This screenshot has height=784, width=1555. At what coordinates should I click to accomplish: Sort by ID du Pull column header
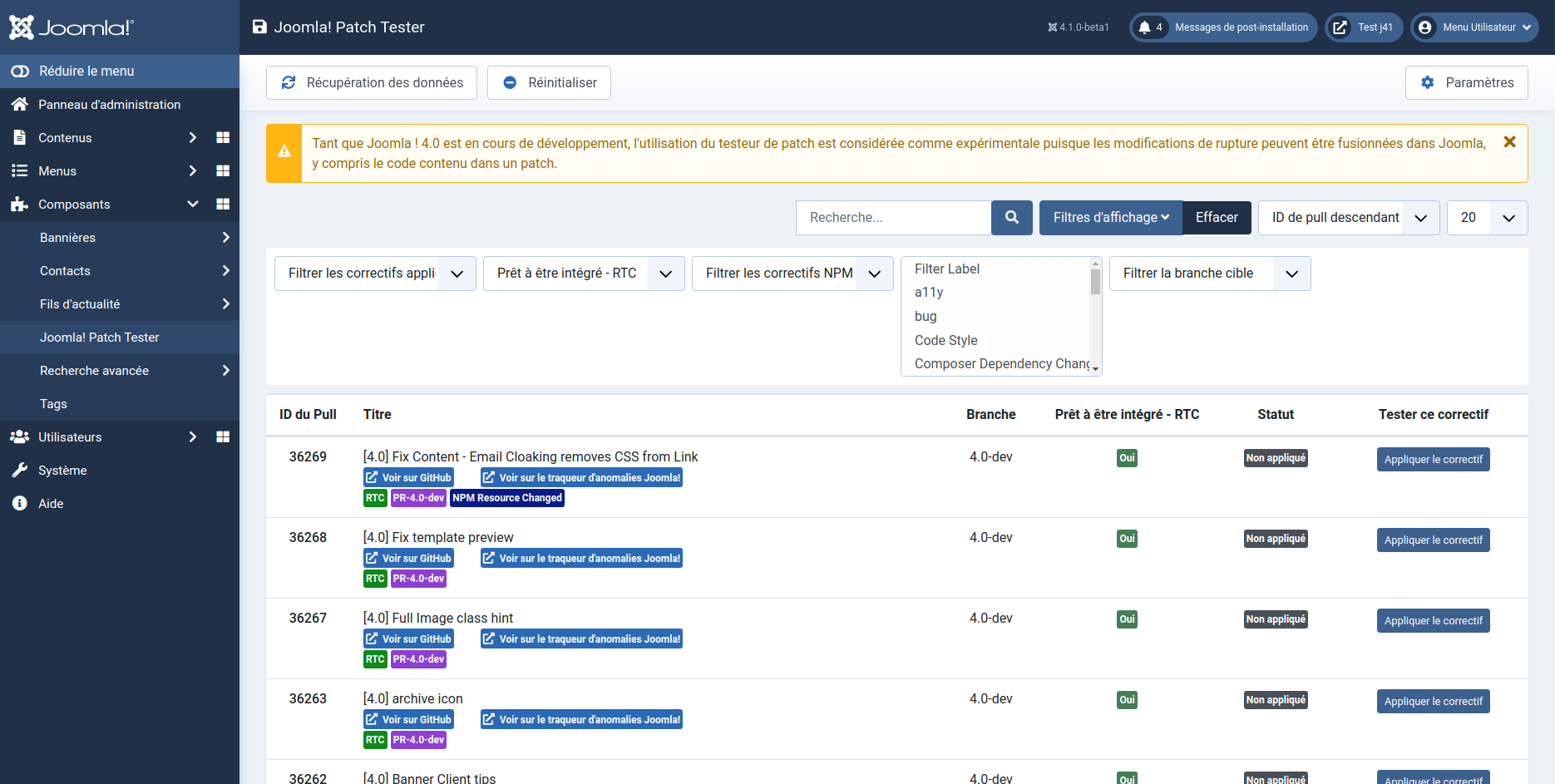[x=308, y=415]
